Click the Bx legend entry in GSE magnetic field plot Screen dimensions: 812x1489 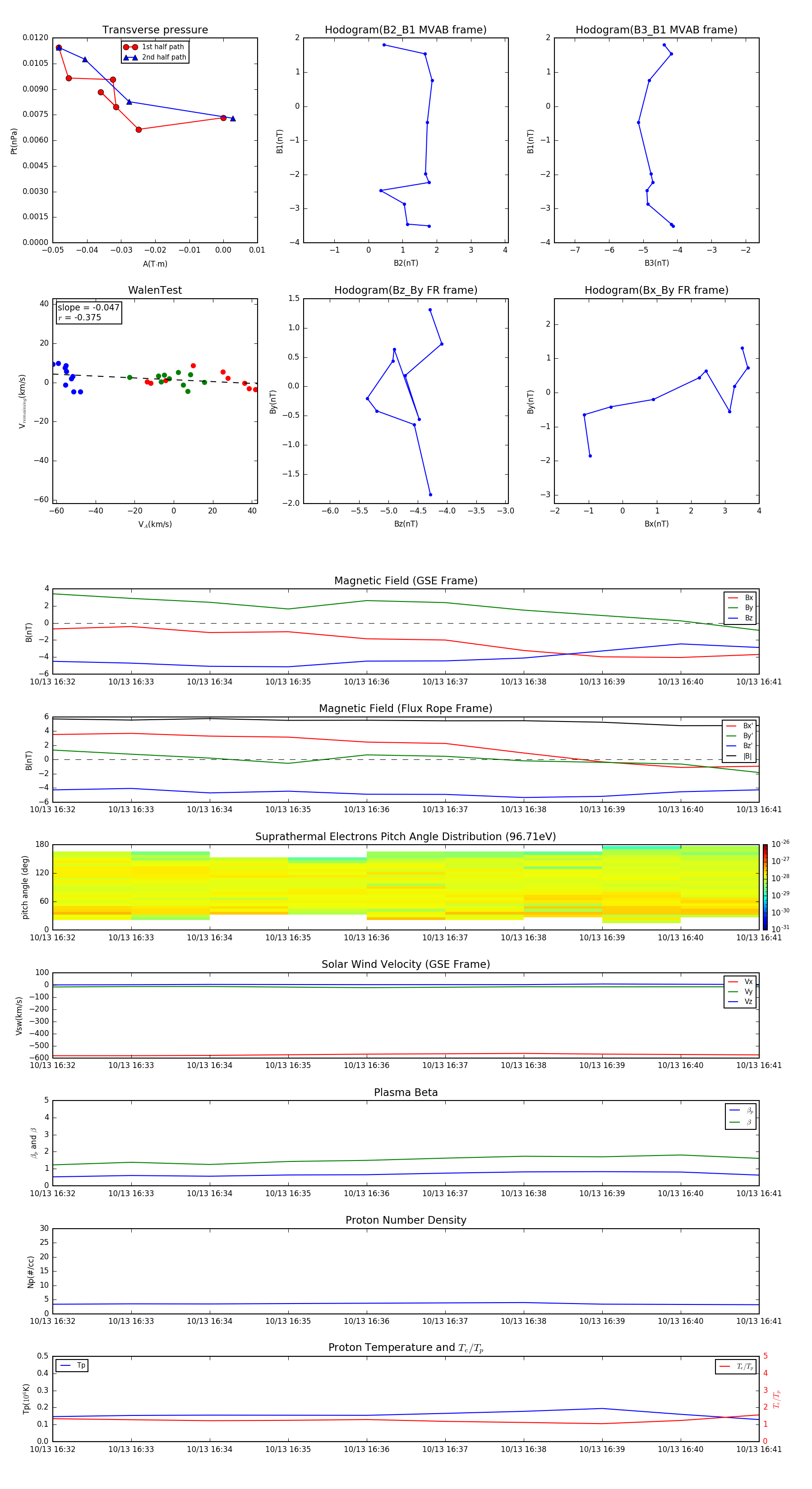pos(740,598)
